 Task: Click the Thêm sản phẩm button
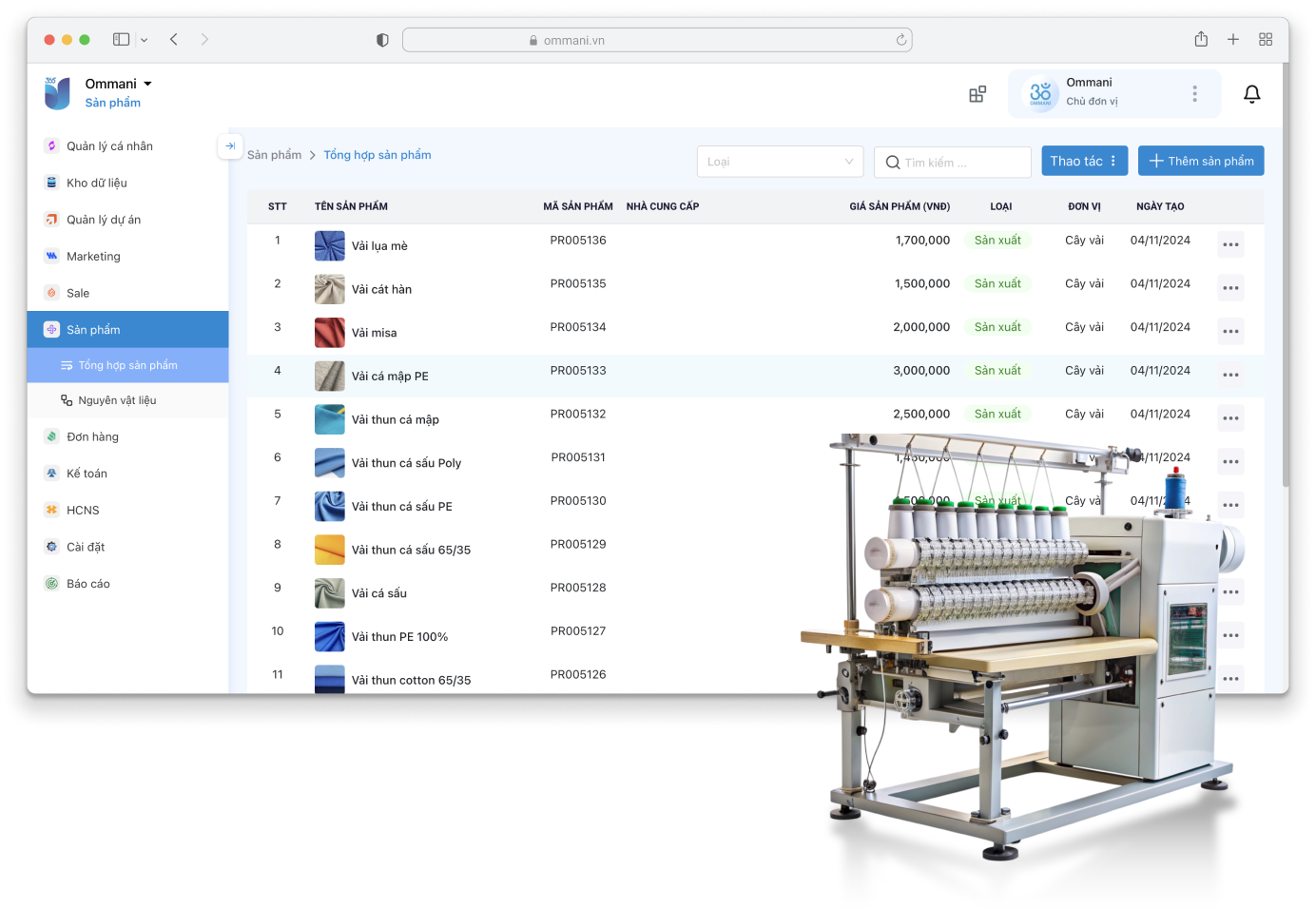[1200, 162]
